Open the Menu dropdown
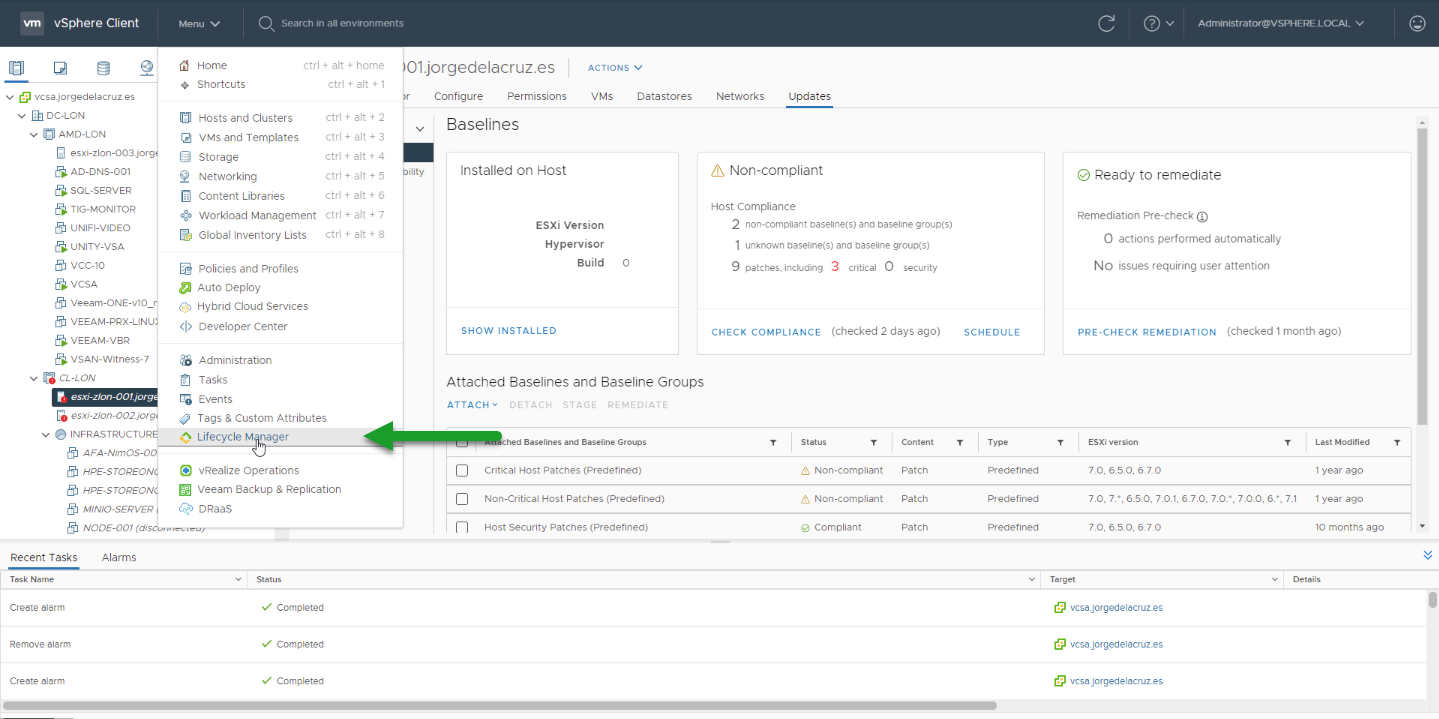Image resolution: width=1439 pixels, height=719 pixels. coord(199,23)
